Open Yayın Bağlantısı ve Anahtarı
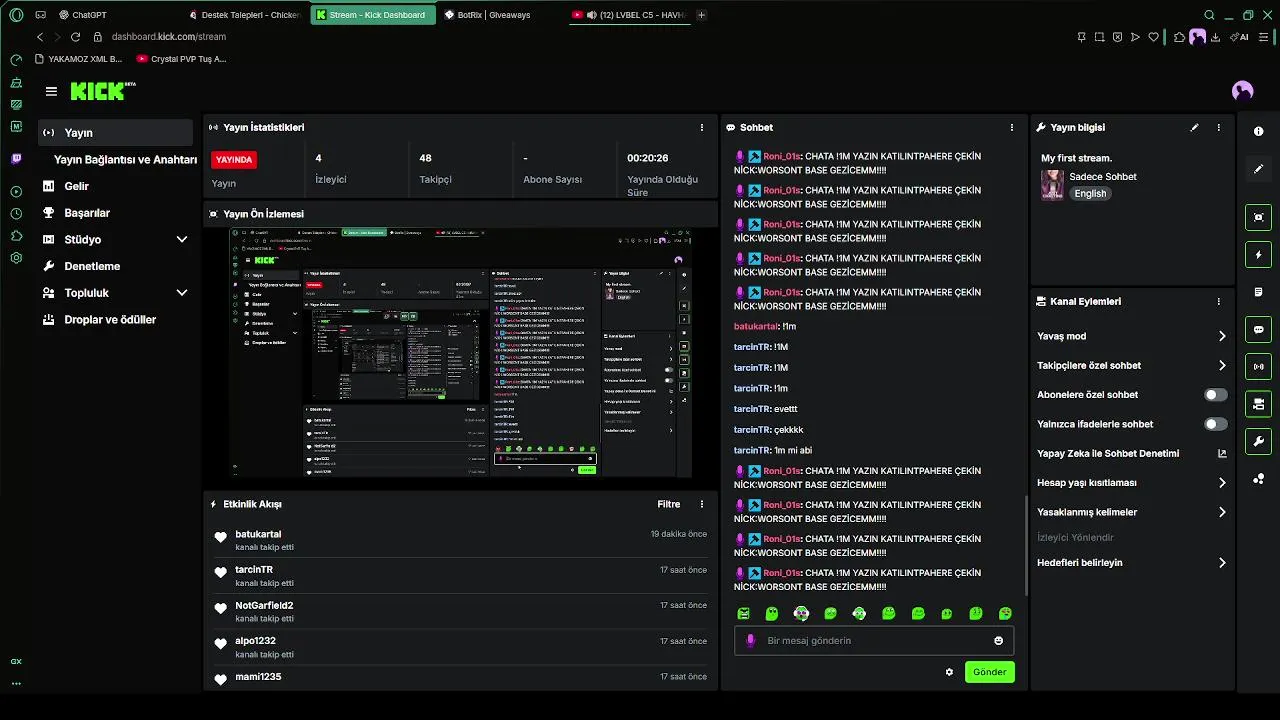Viewport: 1280px width, 720px height. 125,160
